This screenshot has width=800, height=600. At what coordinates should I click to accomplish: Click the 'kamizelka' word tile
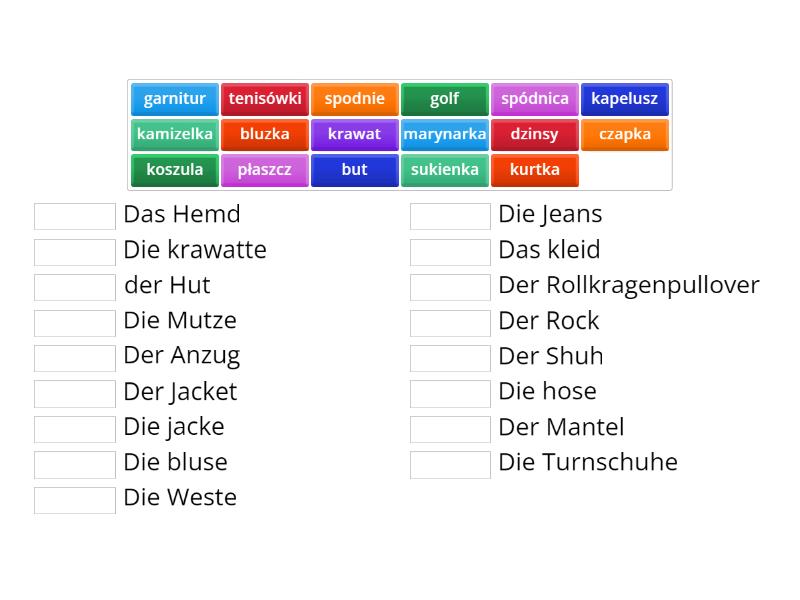click(175, 134)
